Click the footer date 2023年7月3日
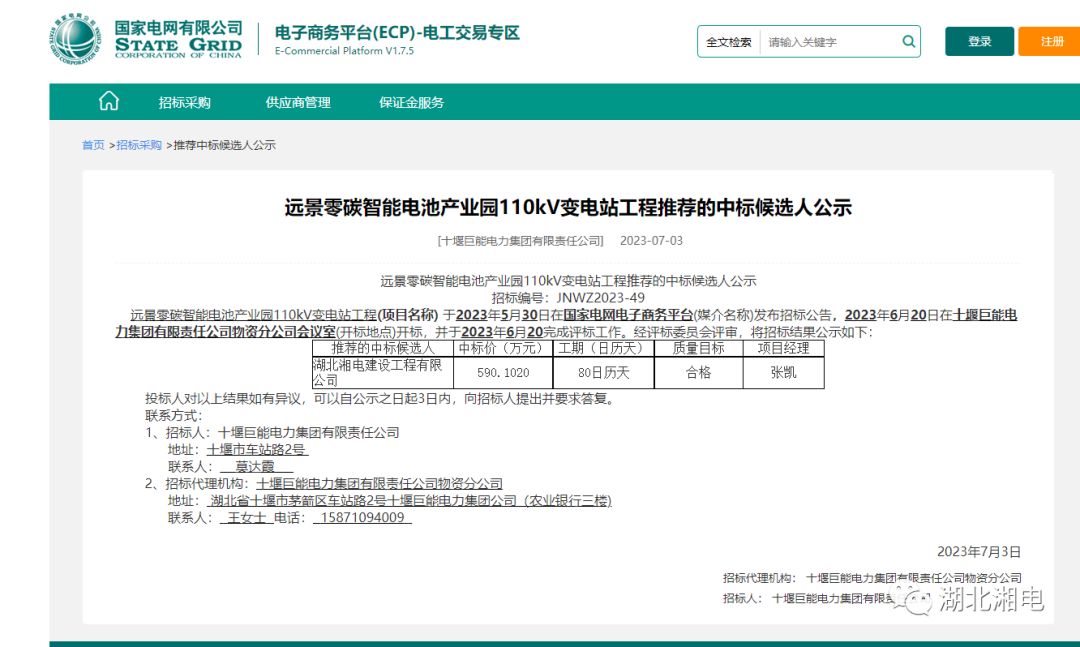The width and height of the screenshot is (1080, 647). tap(979, 552)
